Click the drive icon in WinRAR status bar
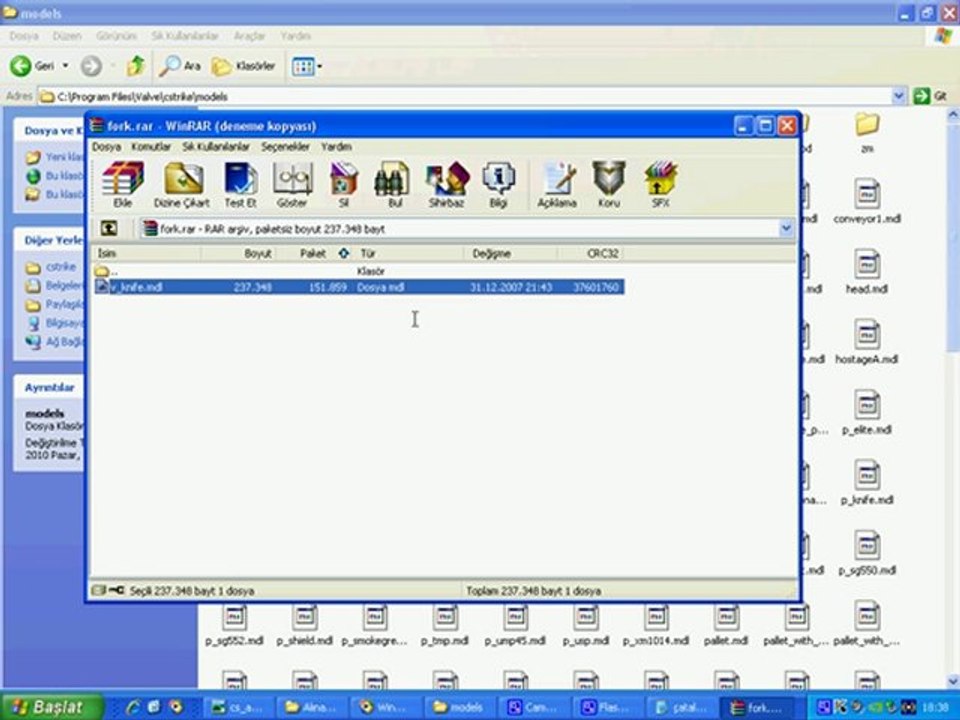The height and width of the screenshot is (720, 960). click(x=99, y=590)
